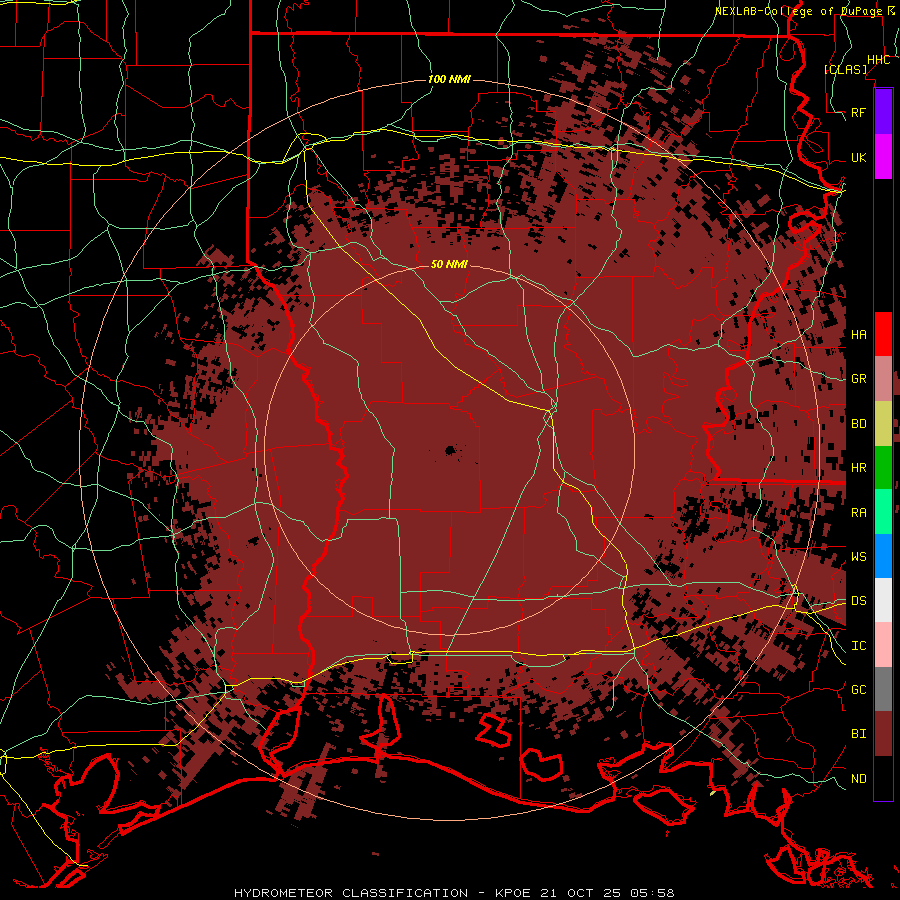Screen dimensions: 900x900
Task: Click the '21 OCT 25' date text
Action: click(x=581, y=893)
